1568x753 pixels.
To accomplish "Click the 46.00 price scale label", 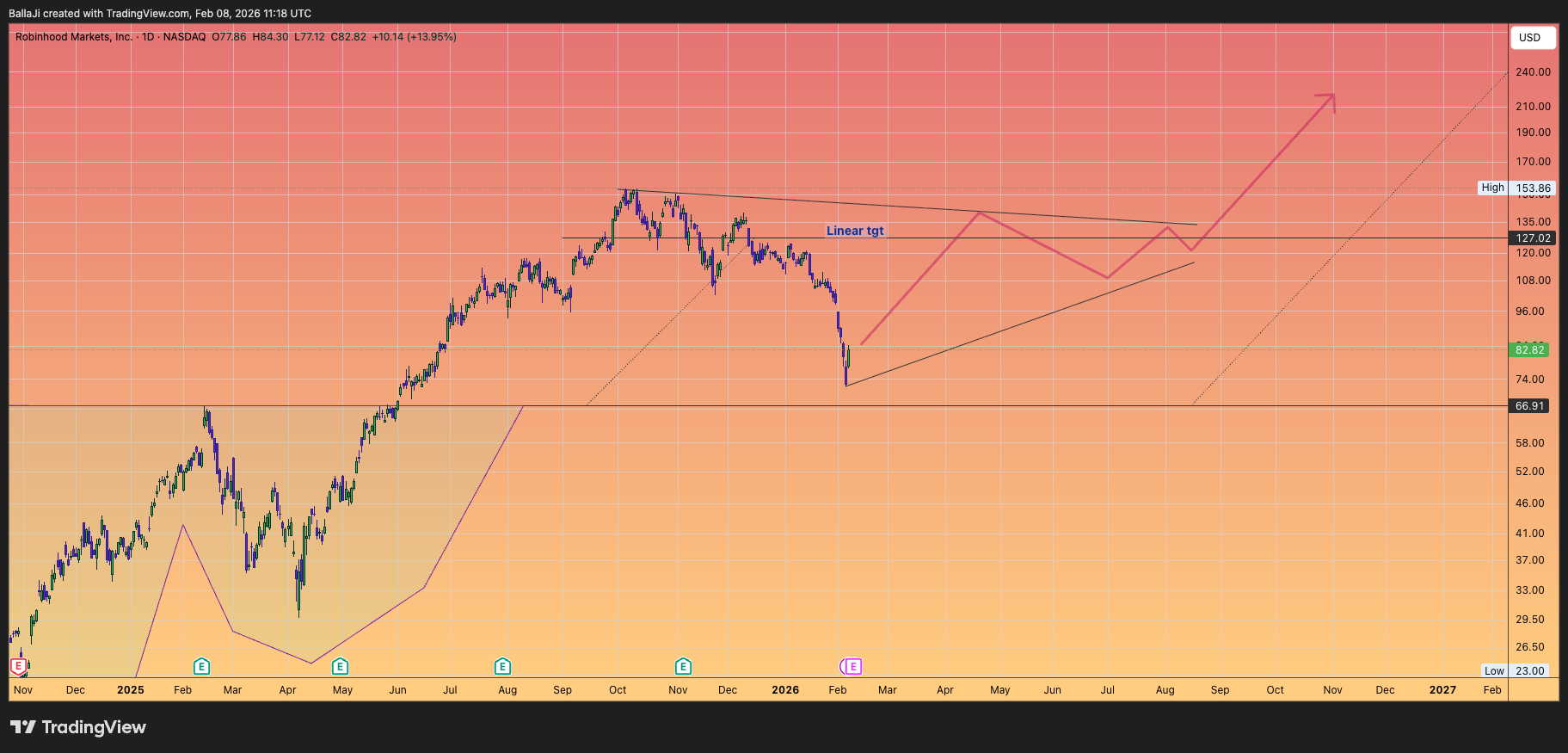I will pos(1530,503).
